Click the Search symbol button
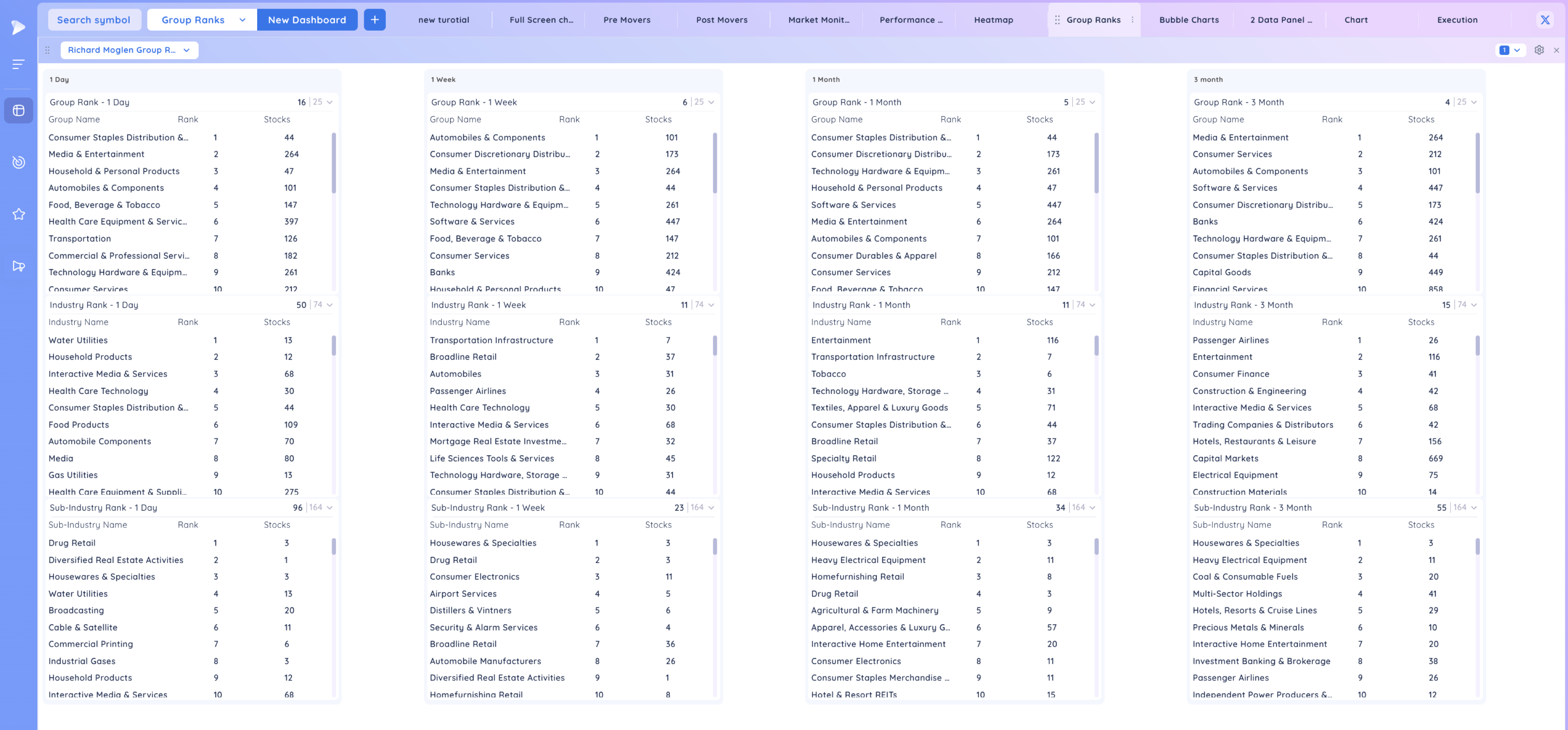 (x=94, y=20)
